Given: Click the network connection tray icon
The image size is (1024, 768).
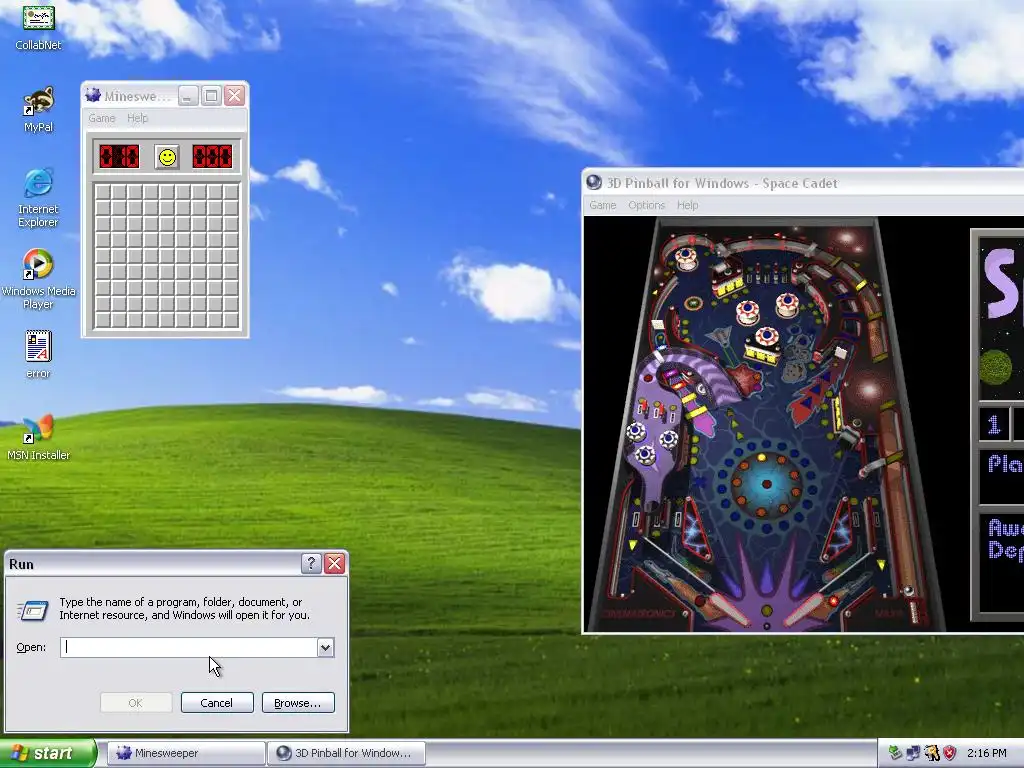Looking at the screenshot, I should 913,753.
